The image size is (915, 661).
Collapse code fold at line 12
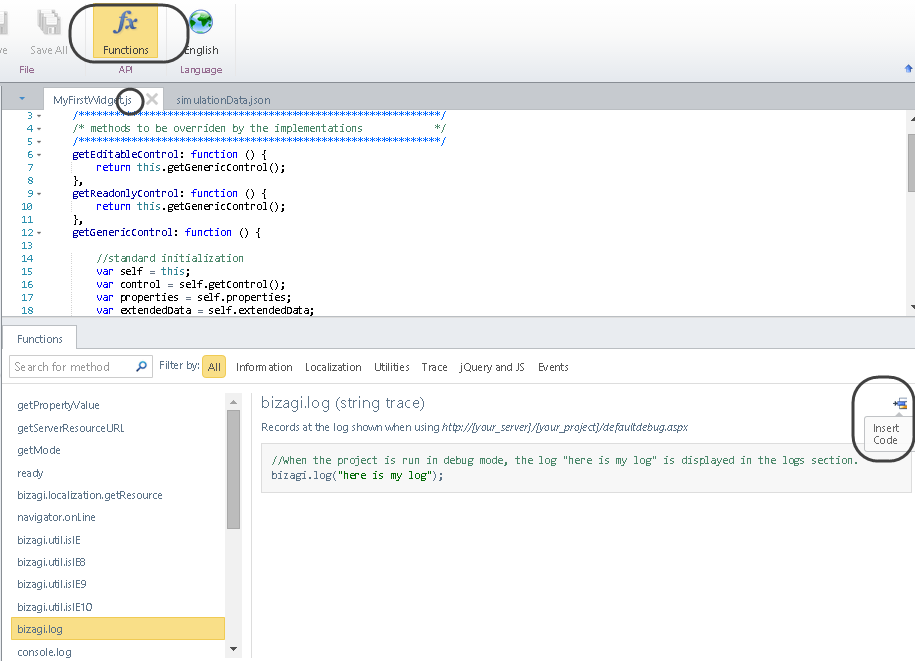click(x=39, y=233)
